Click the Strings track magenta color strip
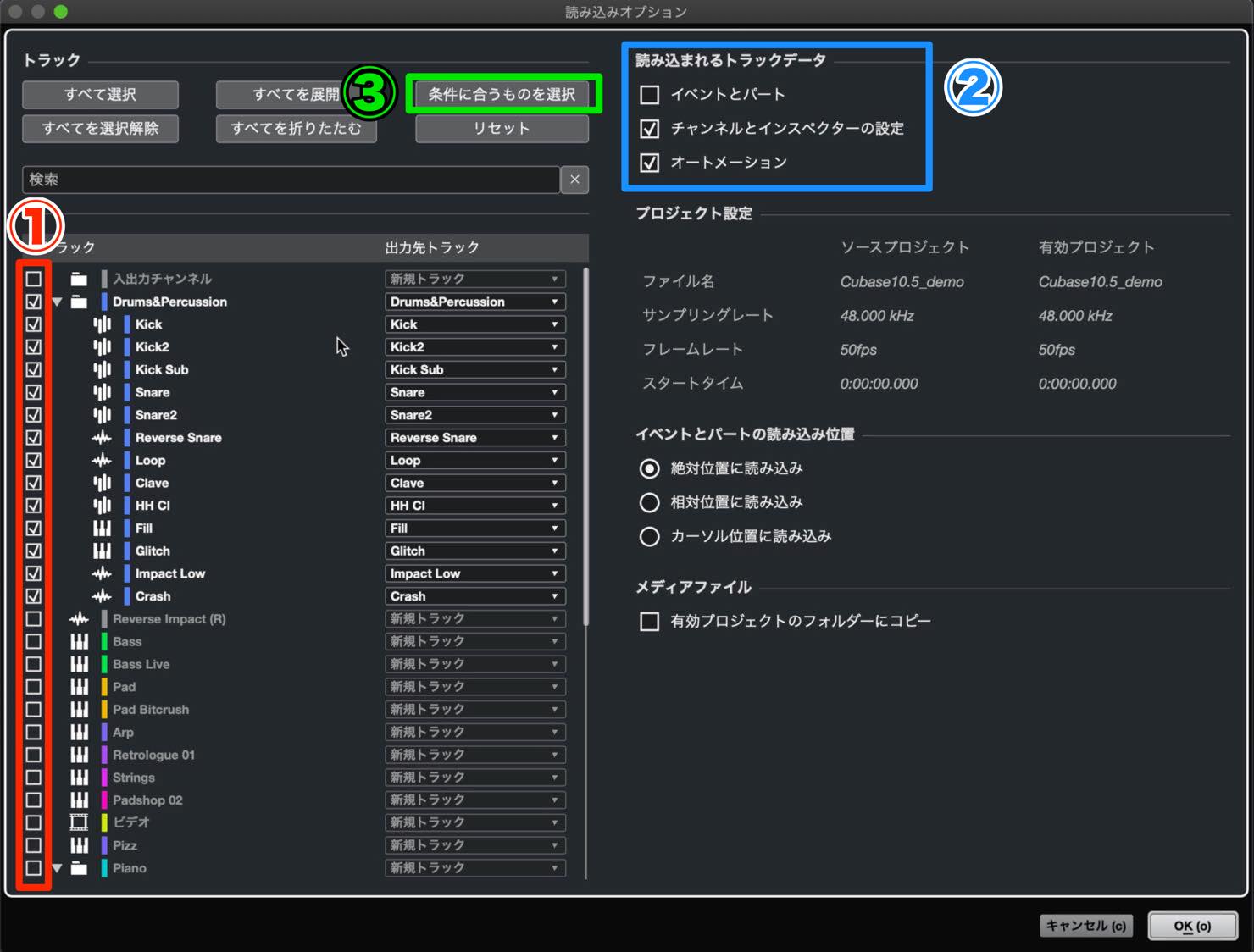1254x952 pixels. 104,778
